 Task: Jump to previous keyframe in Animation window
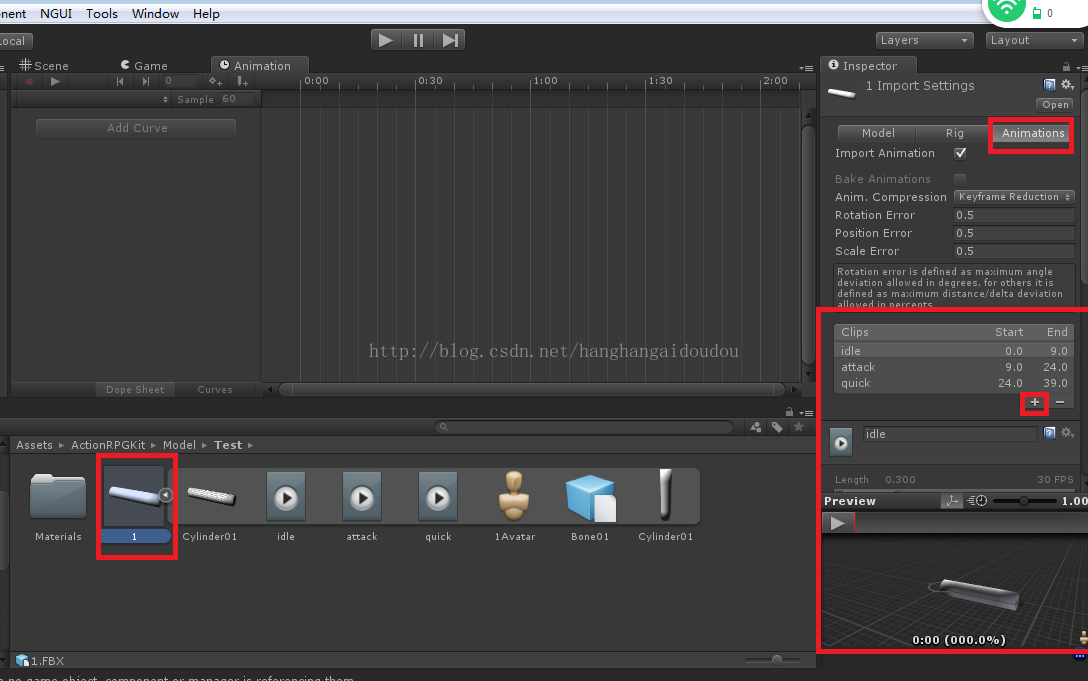tap(120, 82)
